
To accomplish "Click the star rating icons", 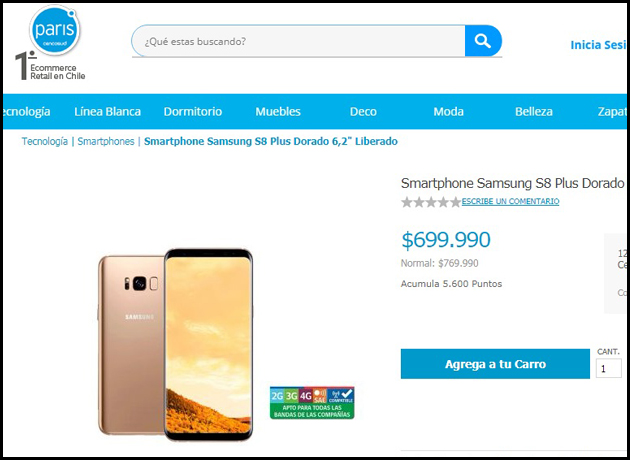I will tap(431, 202).
